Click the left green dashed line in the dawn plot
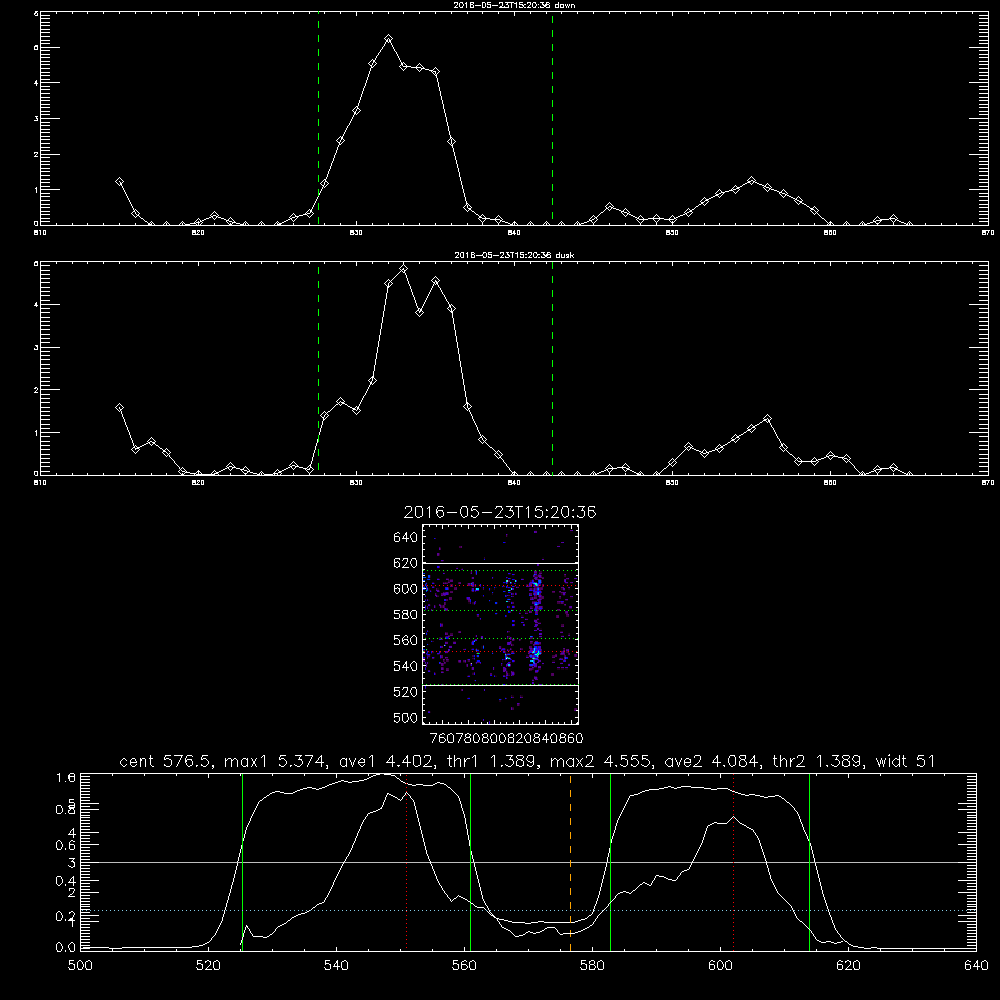Image resolution: width=1000 pixels, height=1000 pixels. 318,118
